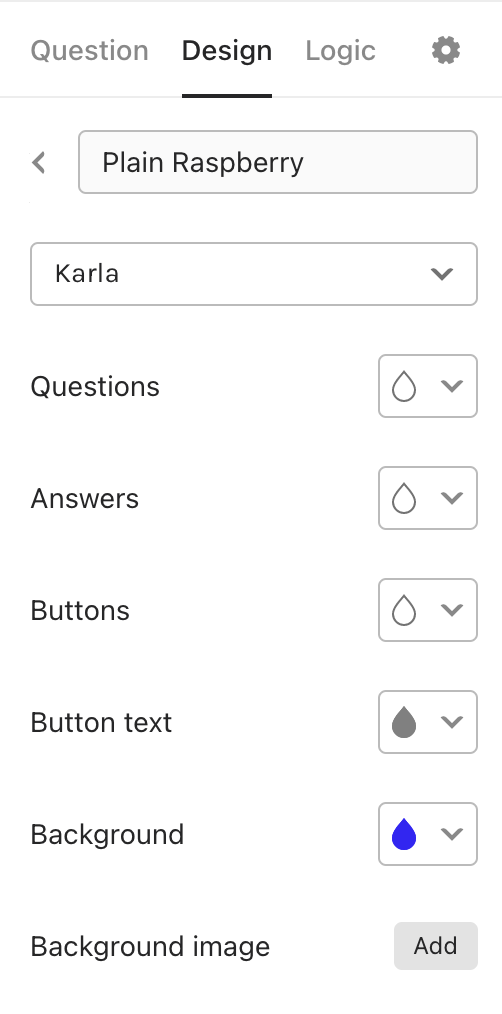The image size is (502, 1014).
Task: Click the Questions color droplet icon
Action: pos(404,387)
